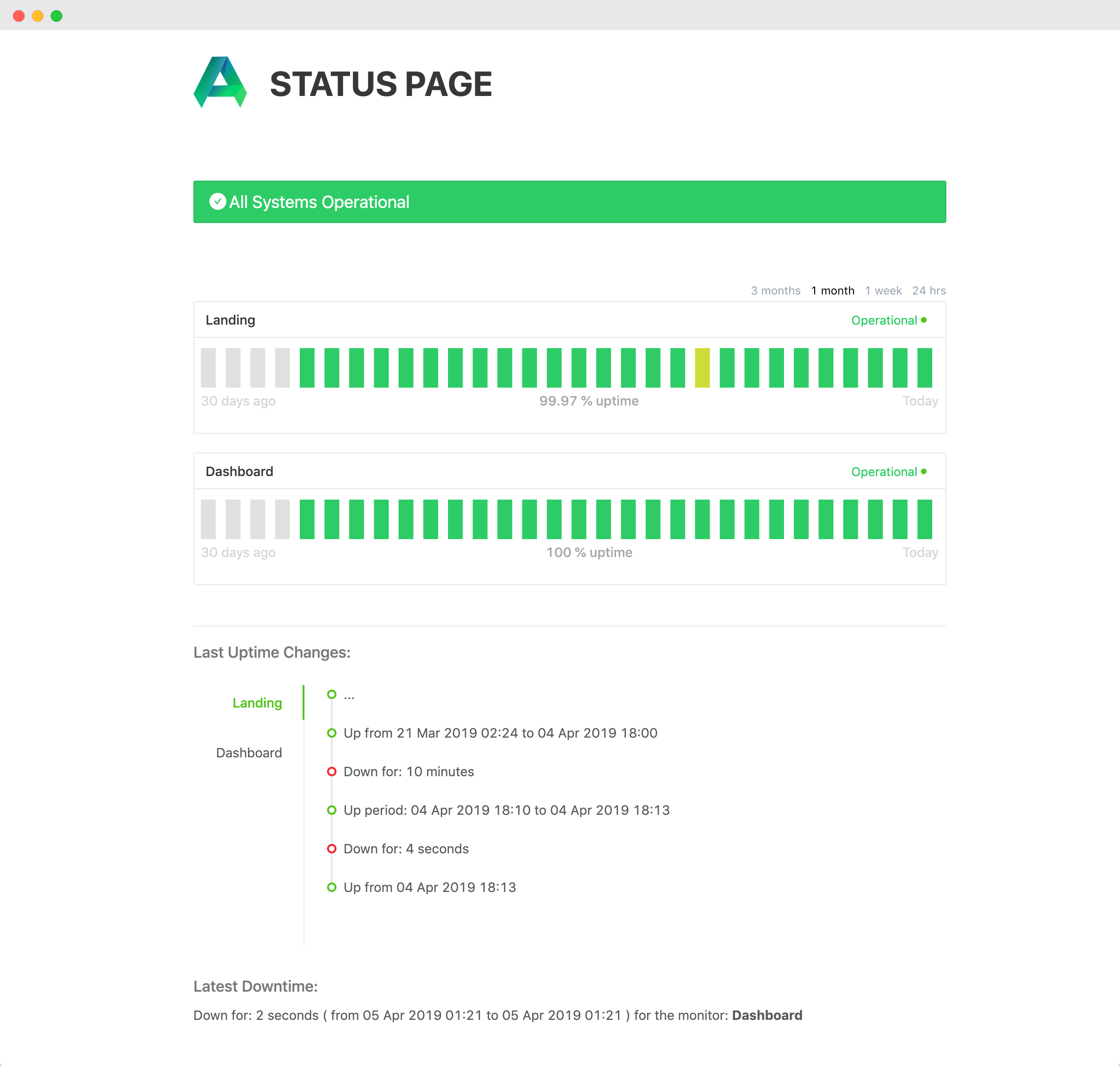Image resolution: width=1120 pixels, height=1066 pixels.
Task: Click the red circle marker for Down for: 10 minutes
Action: (331, 772)
